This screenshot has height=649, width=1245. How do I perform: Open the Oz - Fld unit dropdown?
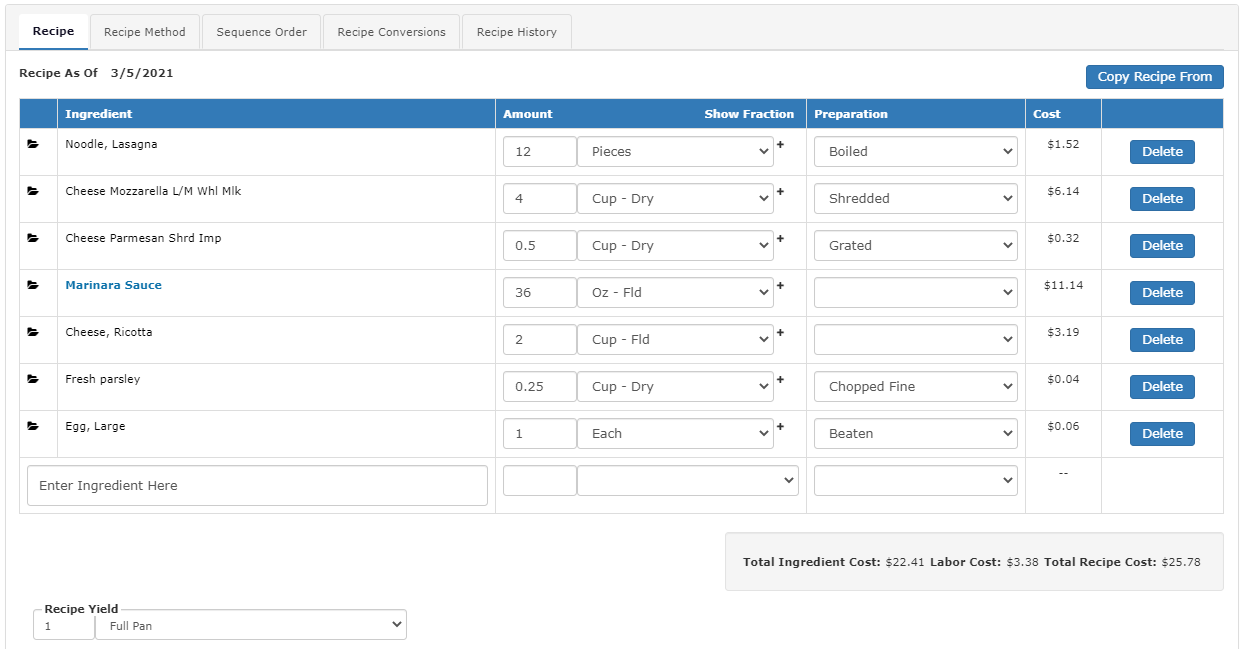pyautogui.click(x=675, y=293)
